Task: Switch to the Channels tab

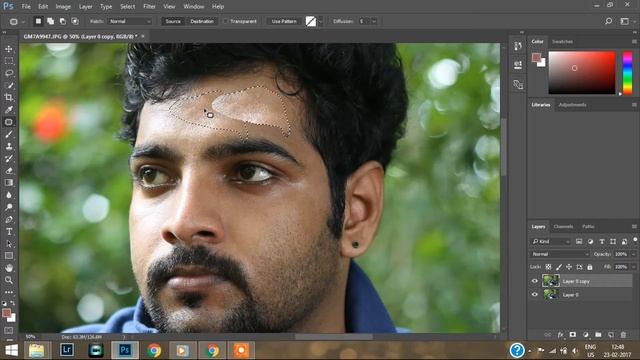Action: pyautogui.click(x=563, y=227)
